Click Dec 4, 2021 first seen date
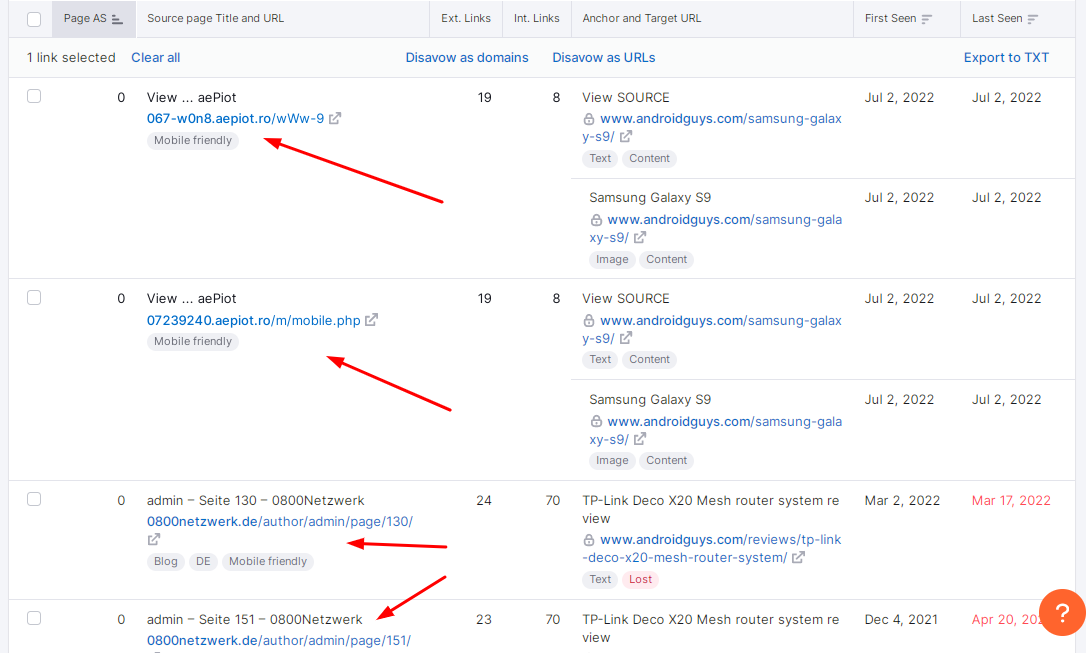 point(901,620)
